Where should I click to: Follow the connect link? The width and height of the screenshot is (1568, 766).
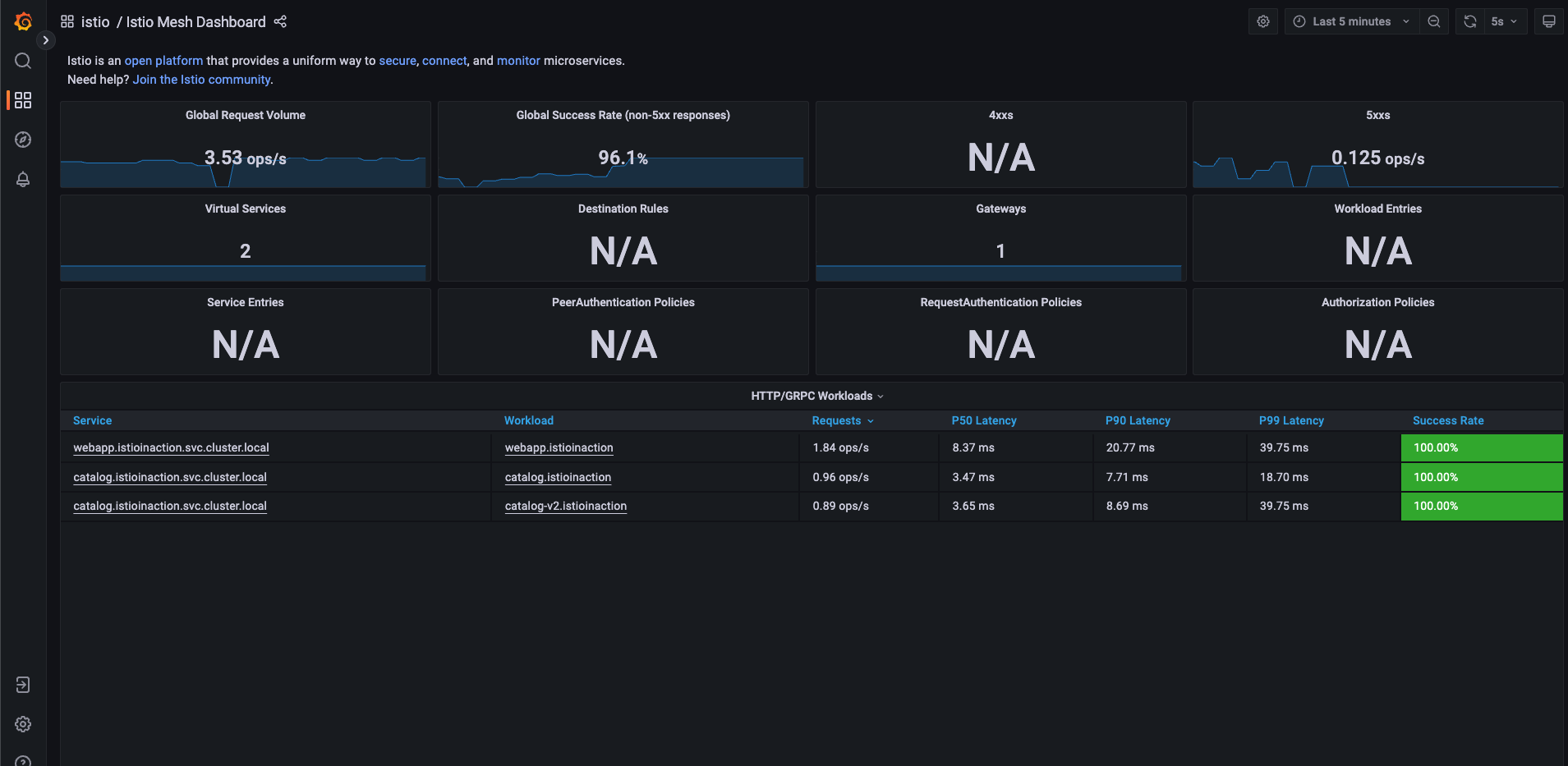(444, 61)
